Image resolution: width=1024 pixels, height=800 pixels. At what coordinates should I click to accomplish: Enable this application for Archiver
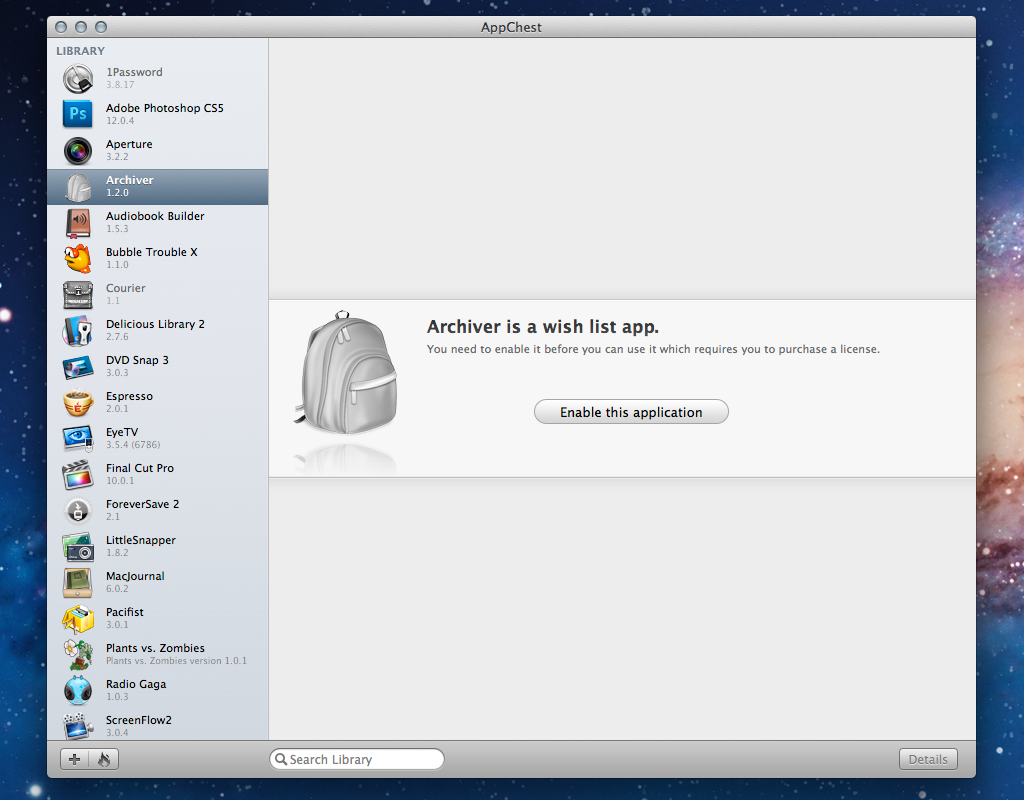pyautogui.click(x=631, y=412)
